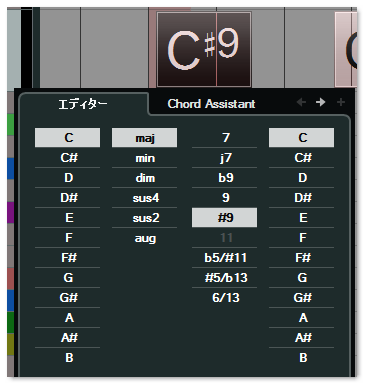The width and height of the screenshot is (368, 388).
Task: Choose maj chord type
Action: (144, 137)
